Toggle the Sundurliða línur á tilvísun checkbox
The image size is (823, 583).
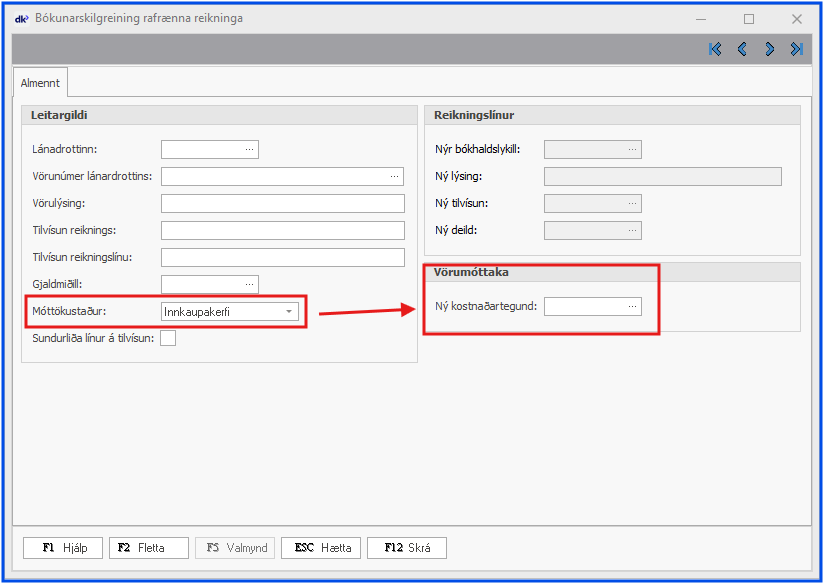coord(168,338)
